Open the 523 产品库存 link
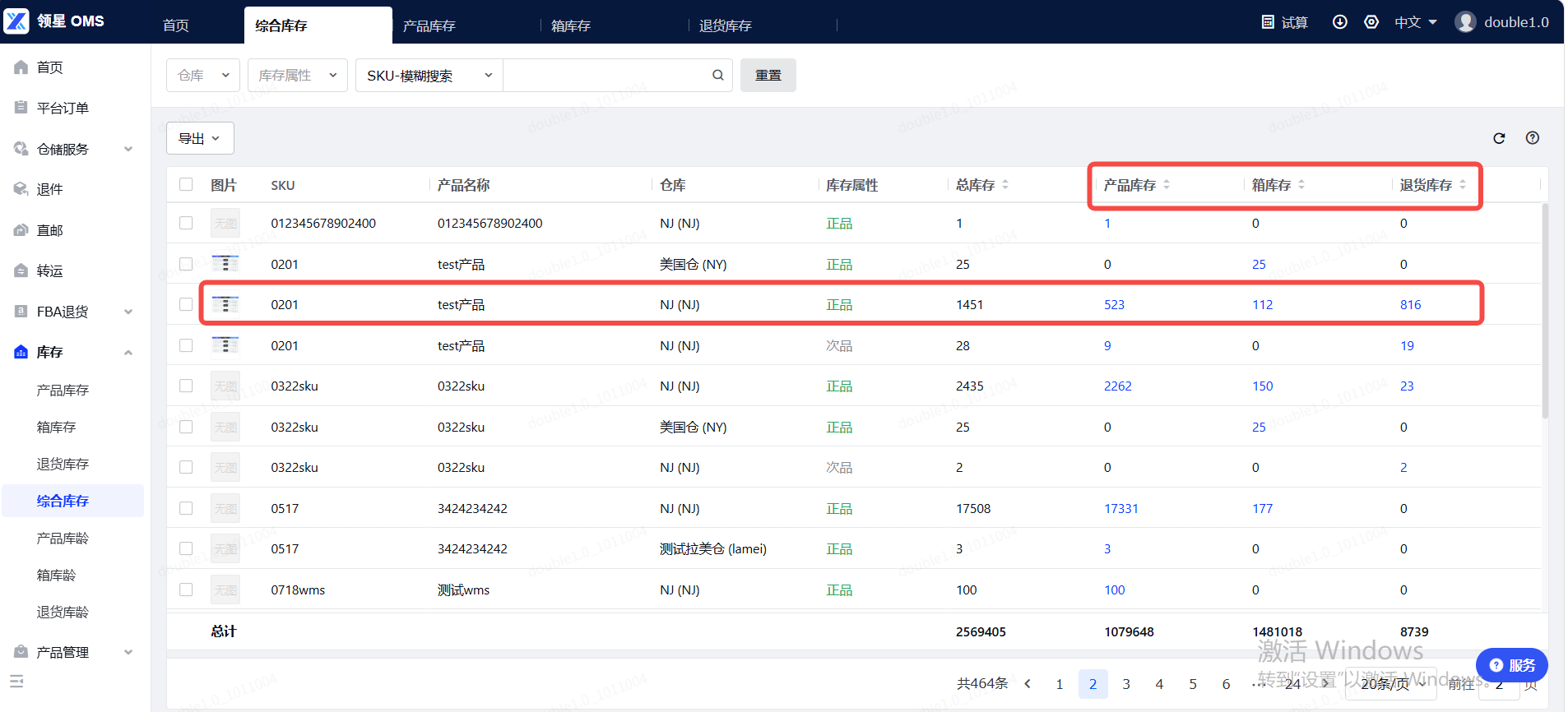 coord(1114,304)
